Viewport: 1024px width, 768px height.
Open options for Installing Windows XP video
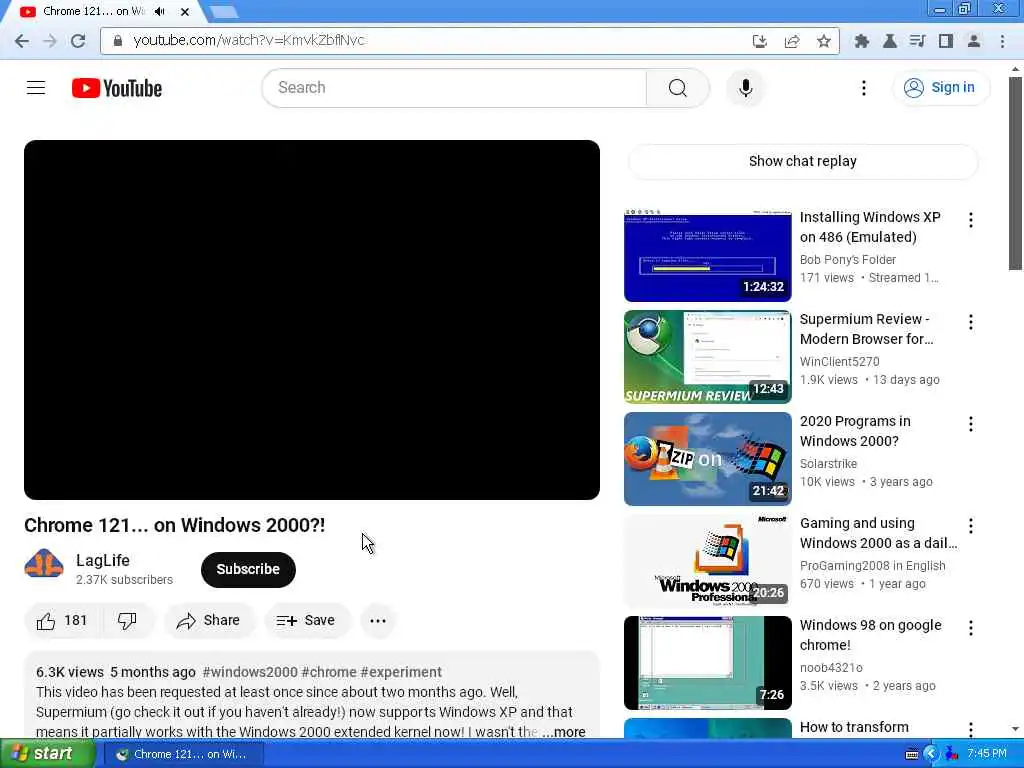970,220
